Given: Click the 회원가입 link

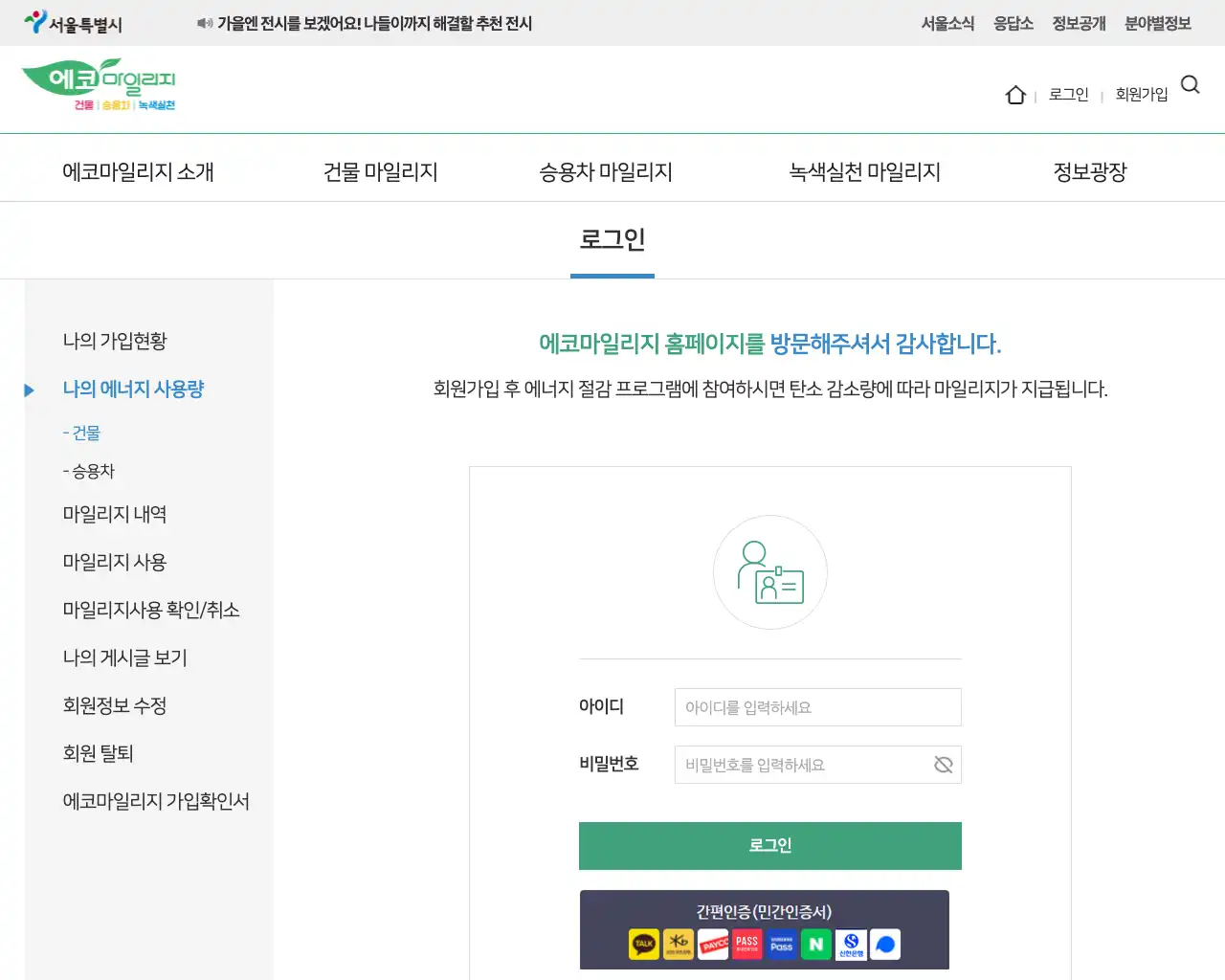Looking at the screenshot, I should (x=1142, y=94).
